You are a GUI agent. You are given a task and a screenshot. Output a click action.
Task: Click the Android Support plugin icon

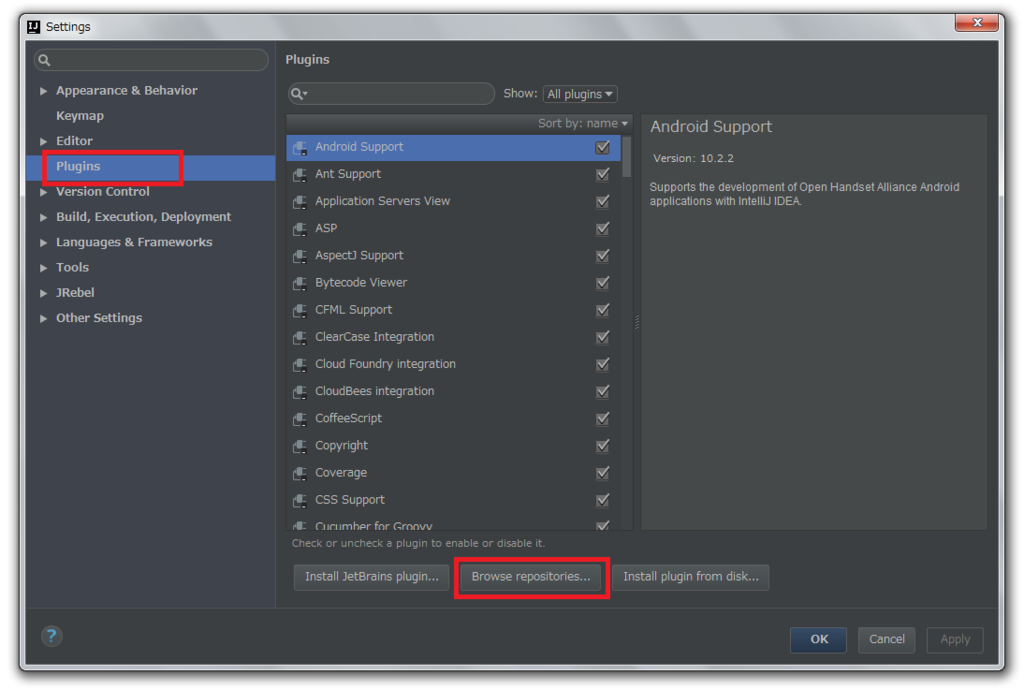tap(300, 148)
